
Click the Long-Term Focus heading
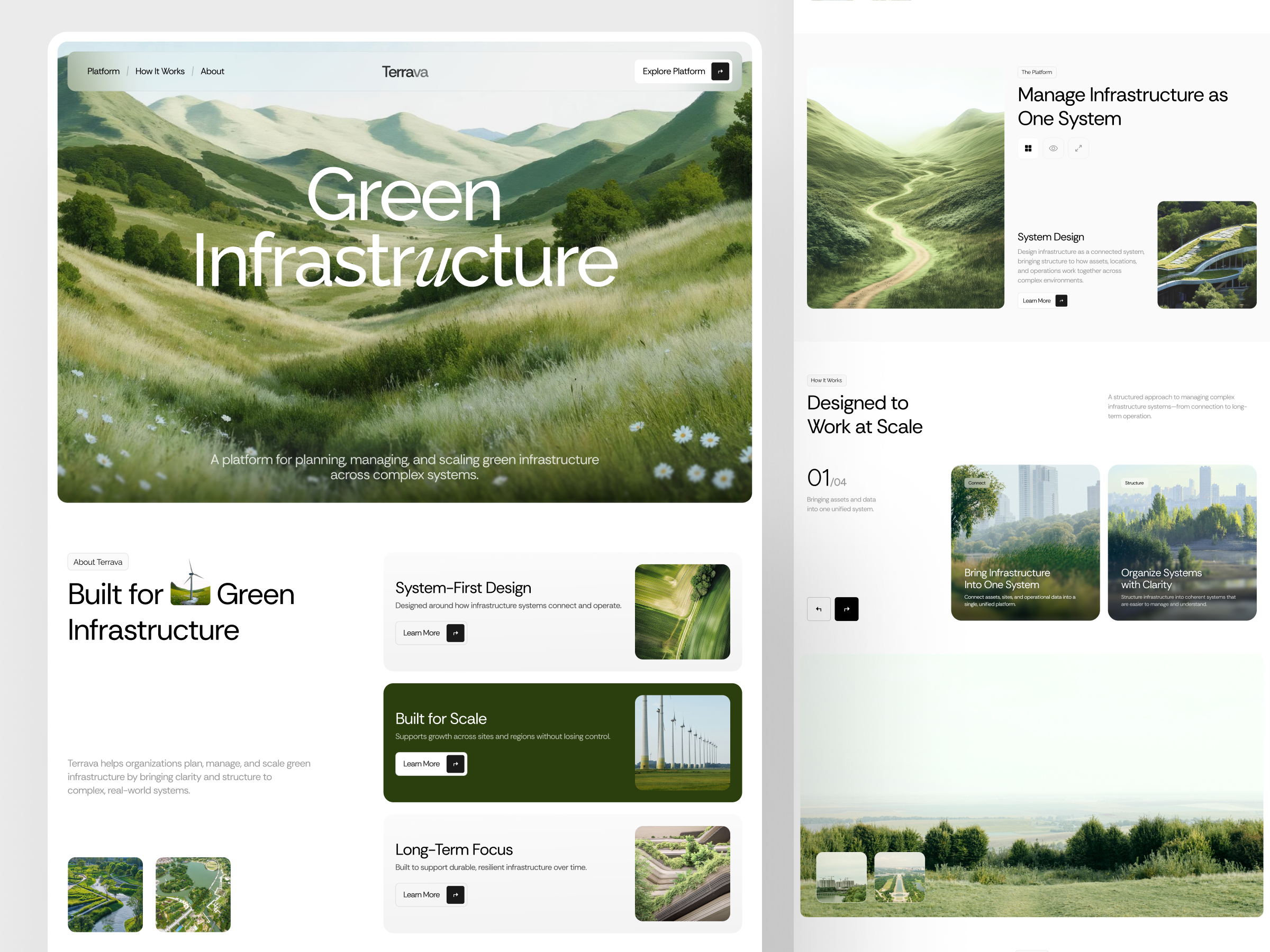(x=453, y=849)
